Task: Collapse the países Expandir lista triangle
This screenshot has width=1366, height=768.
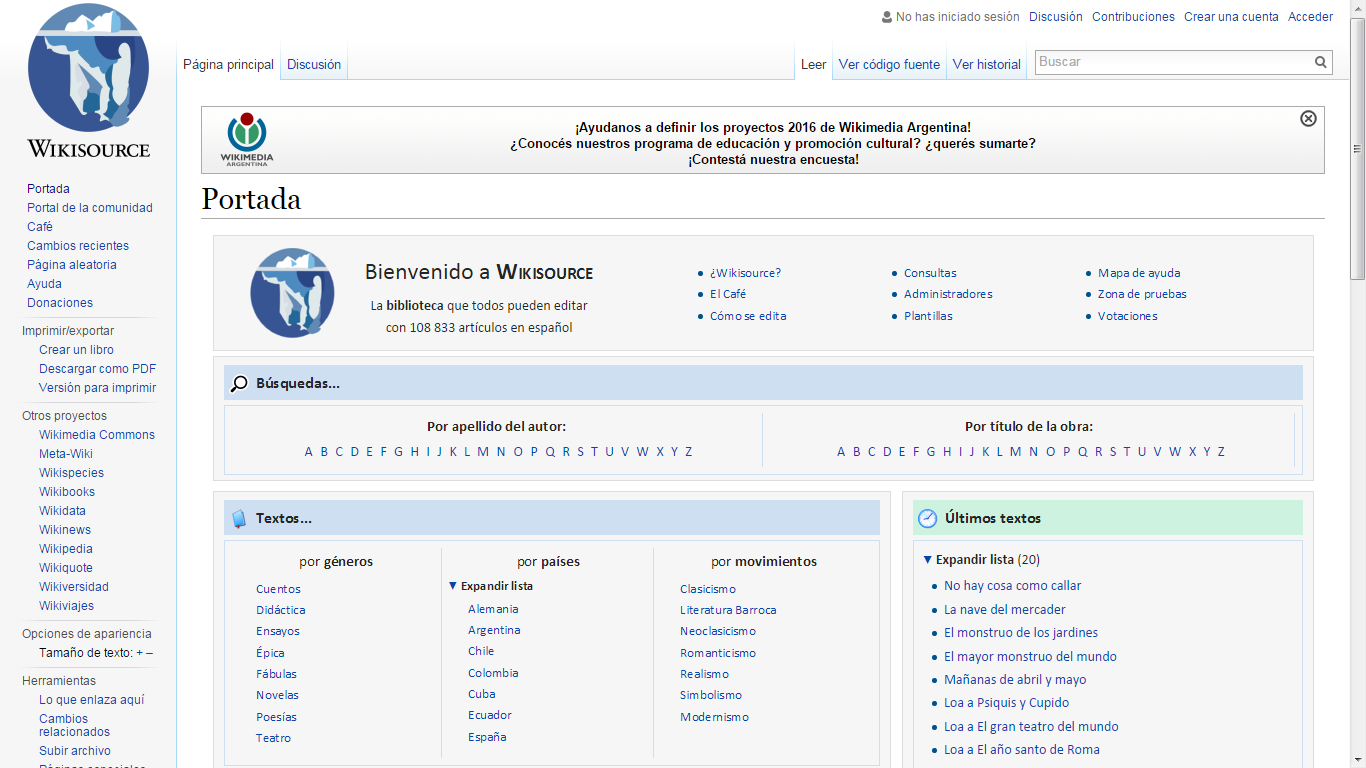Action: (453, 586)
